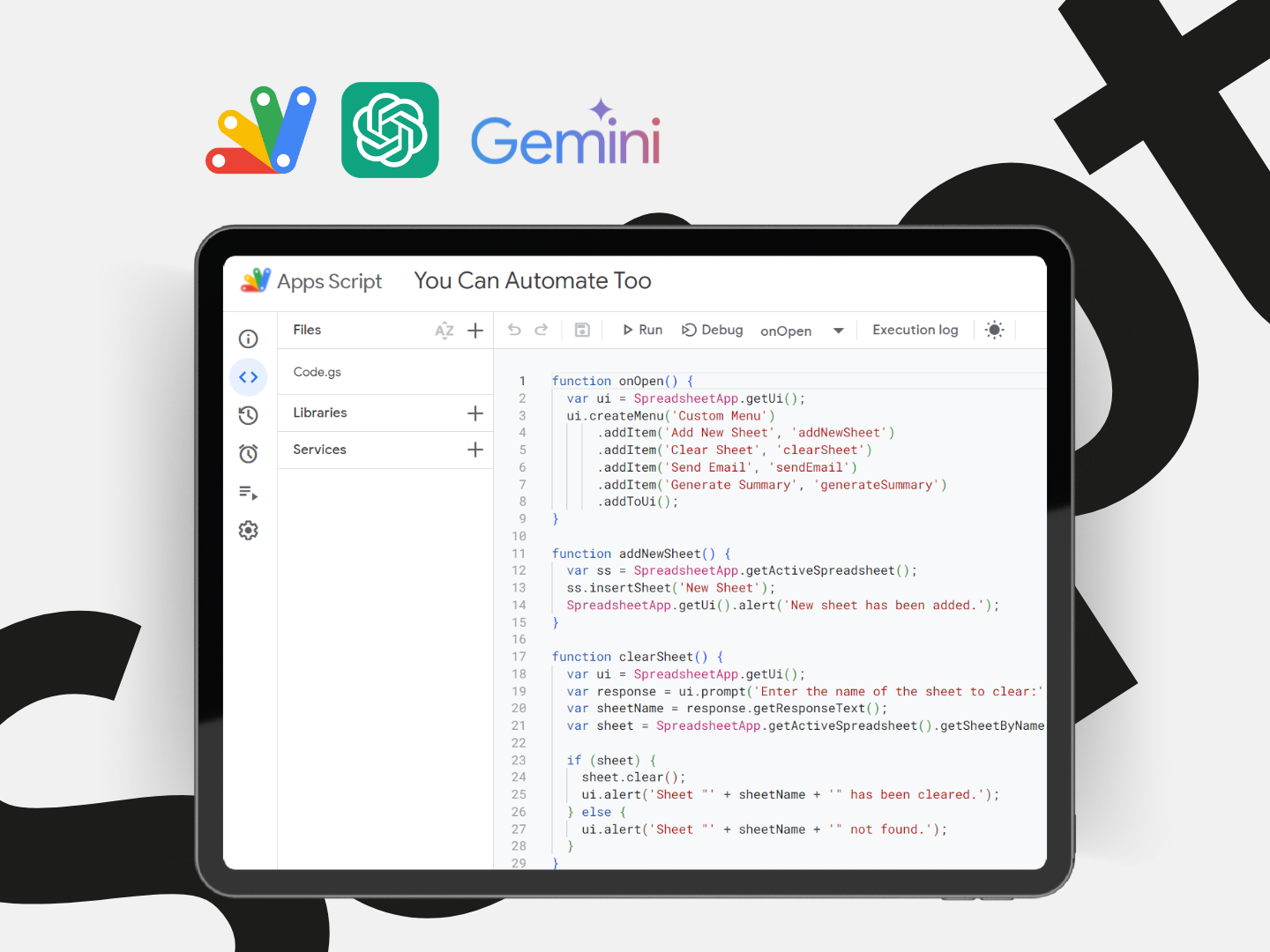Click the line 1 function onOpen declaration
The width and height of the screenshot is (1270, 952).
pyautogui.click(x=623, y=381)
